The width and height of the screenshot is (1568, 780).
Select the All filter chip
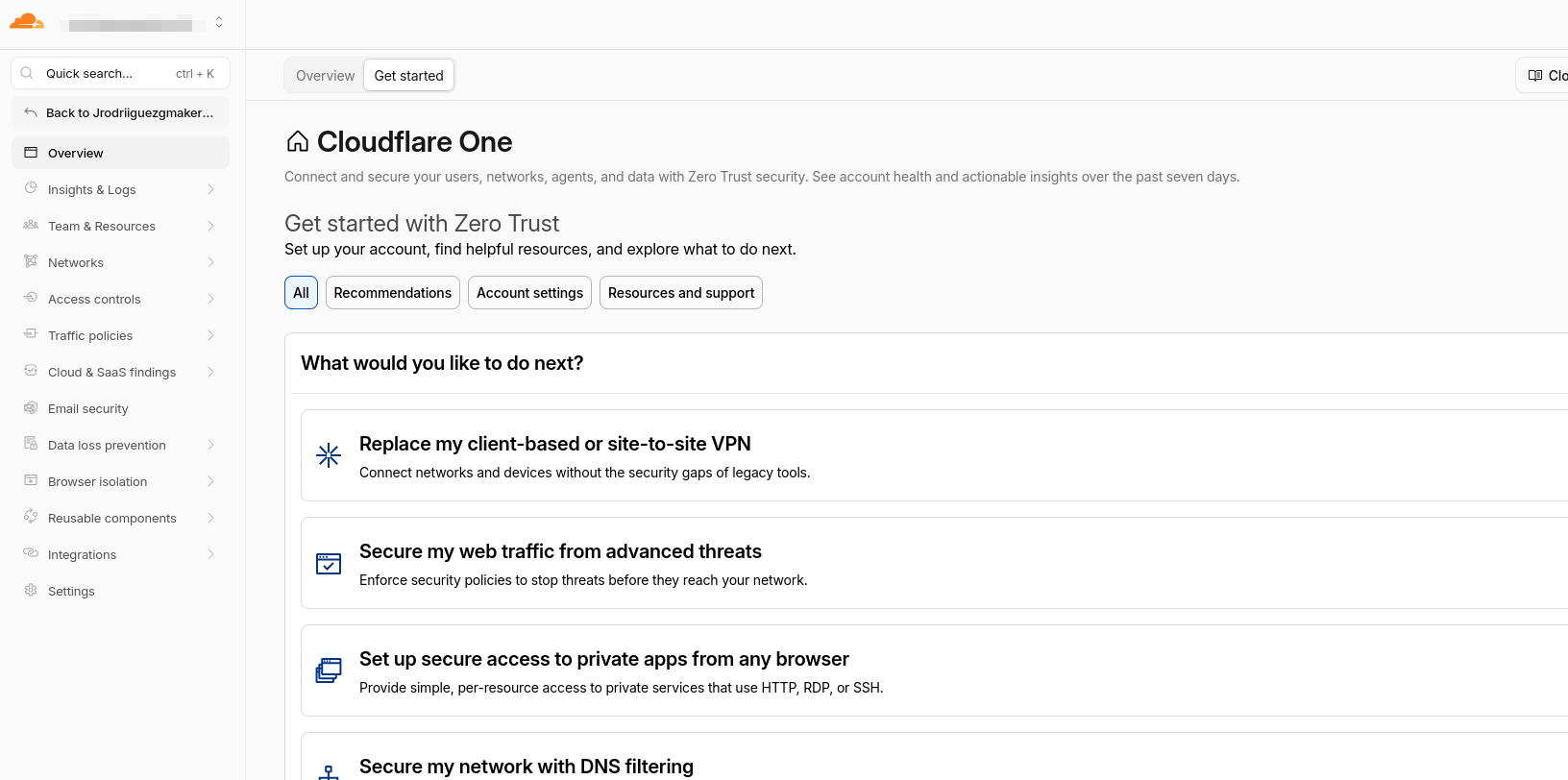click(301, 293)
